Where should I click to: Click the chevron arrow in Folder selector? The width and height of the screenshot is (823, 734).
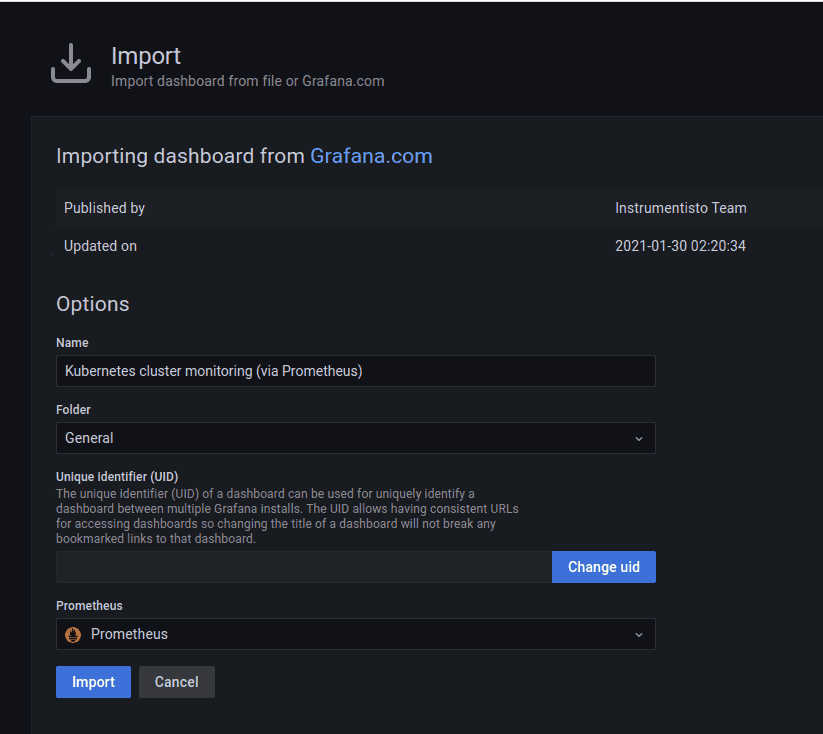click(x=639, y=438)
